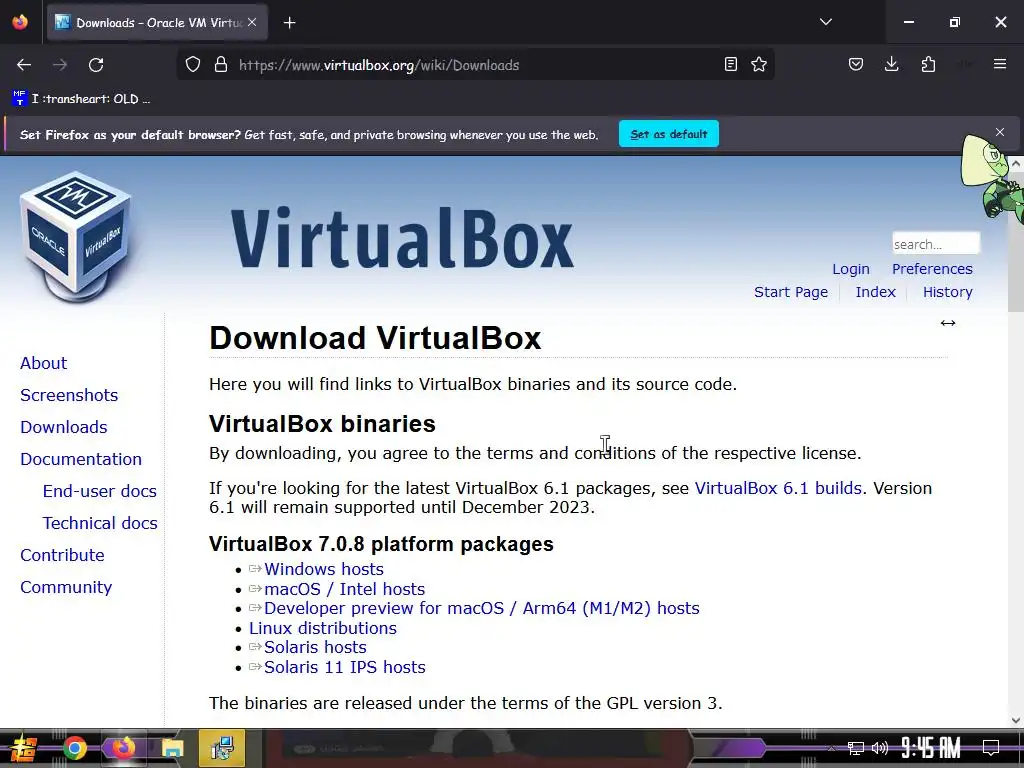The width and height of the screenshot is (1024, 768).
Task: Click inside the search field
Action: pos(936,244)
